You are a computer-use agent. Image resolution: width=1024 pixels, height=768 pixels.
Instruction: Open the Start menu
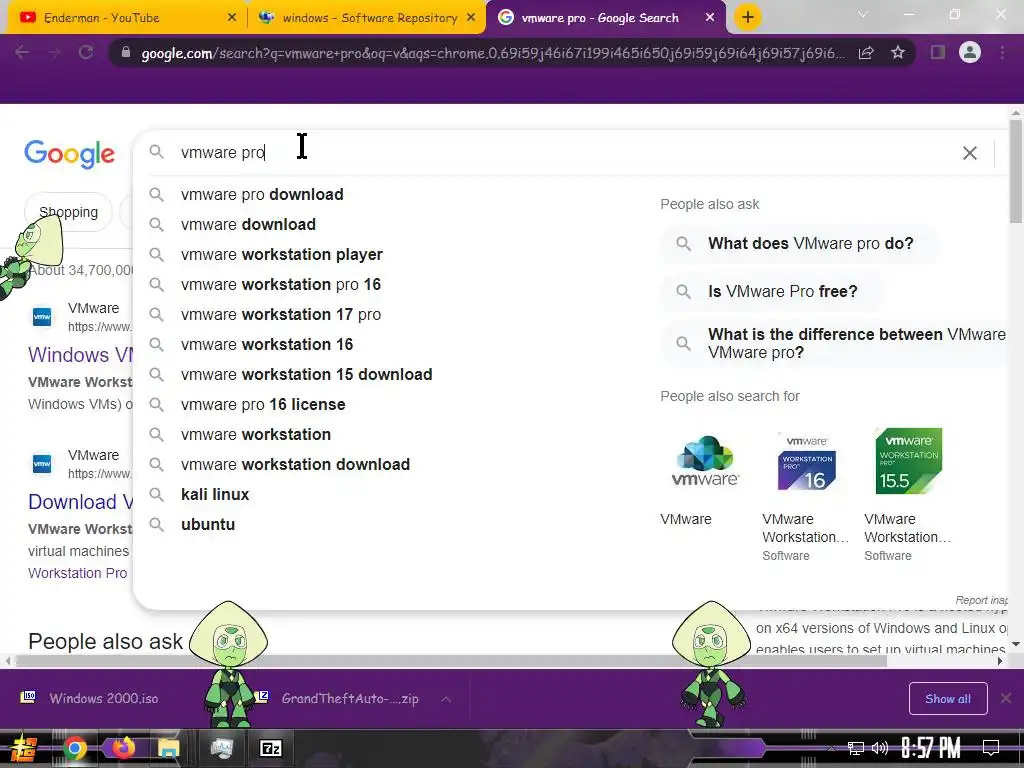(24, 748)
